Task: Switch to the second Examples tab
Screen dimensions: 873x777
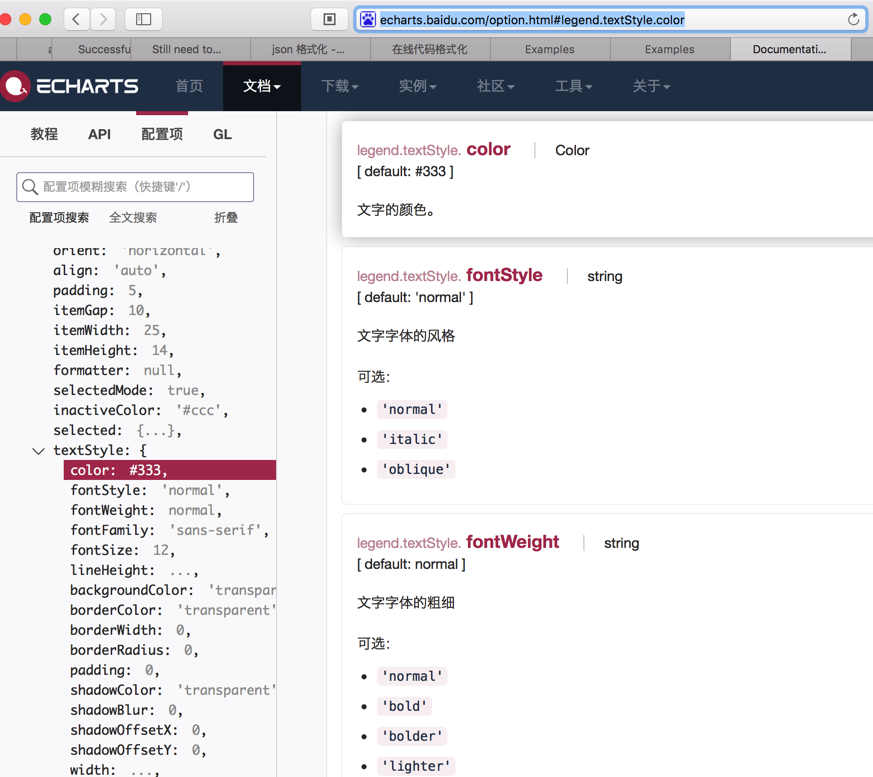Action: click(670, 50)
